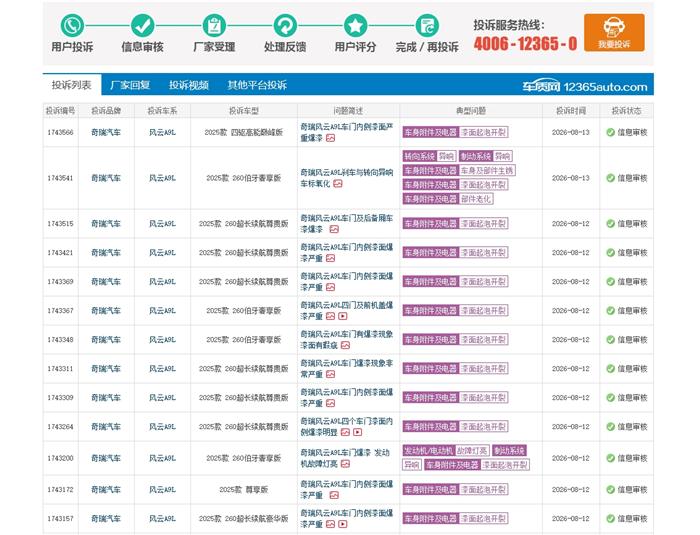700x535 pixels.
Task: Open complaint link 奇瑞风云A9L四门及前机盖爆漆严重
Action: 346,310
